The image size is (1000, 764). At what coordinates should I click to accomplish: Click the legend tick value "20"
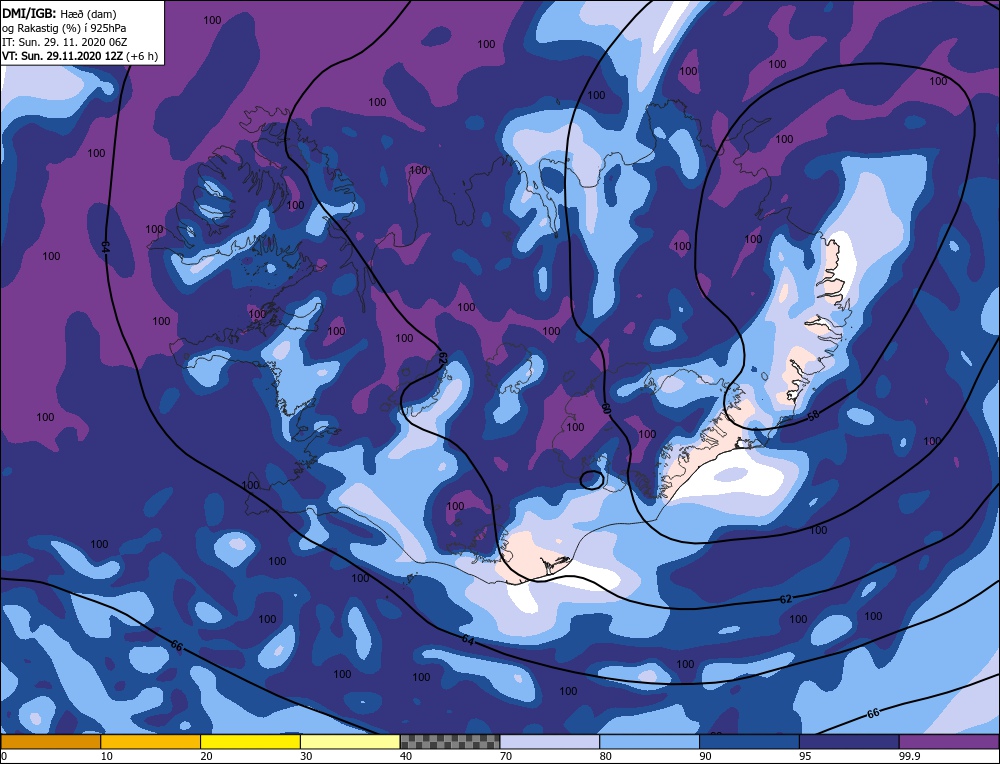[x=206, y=756]
